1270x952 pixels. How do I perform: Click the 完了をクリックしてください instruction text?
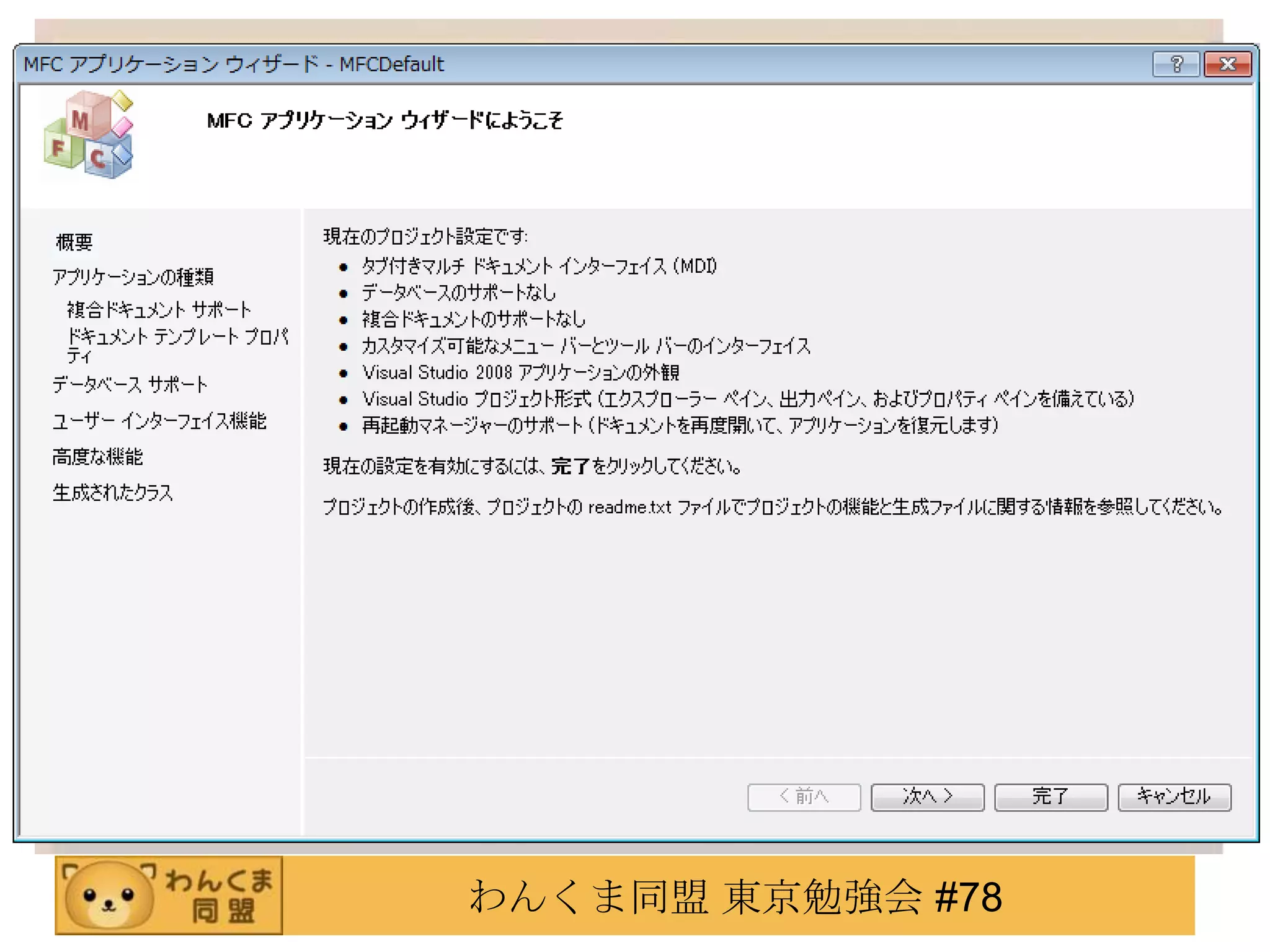coord(532,466)
